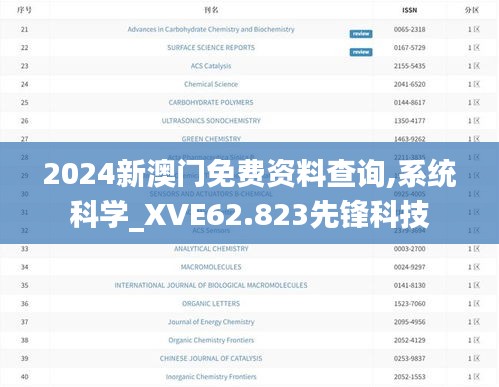Select ISSN value 1523-7060
The image size is (499, 387).
(x=409, y=304)
